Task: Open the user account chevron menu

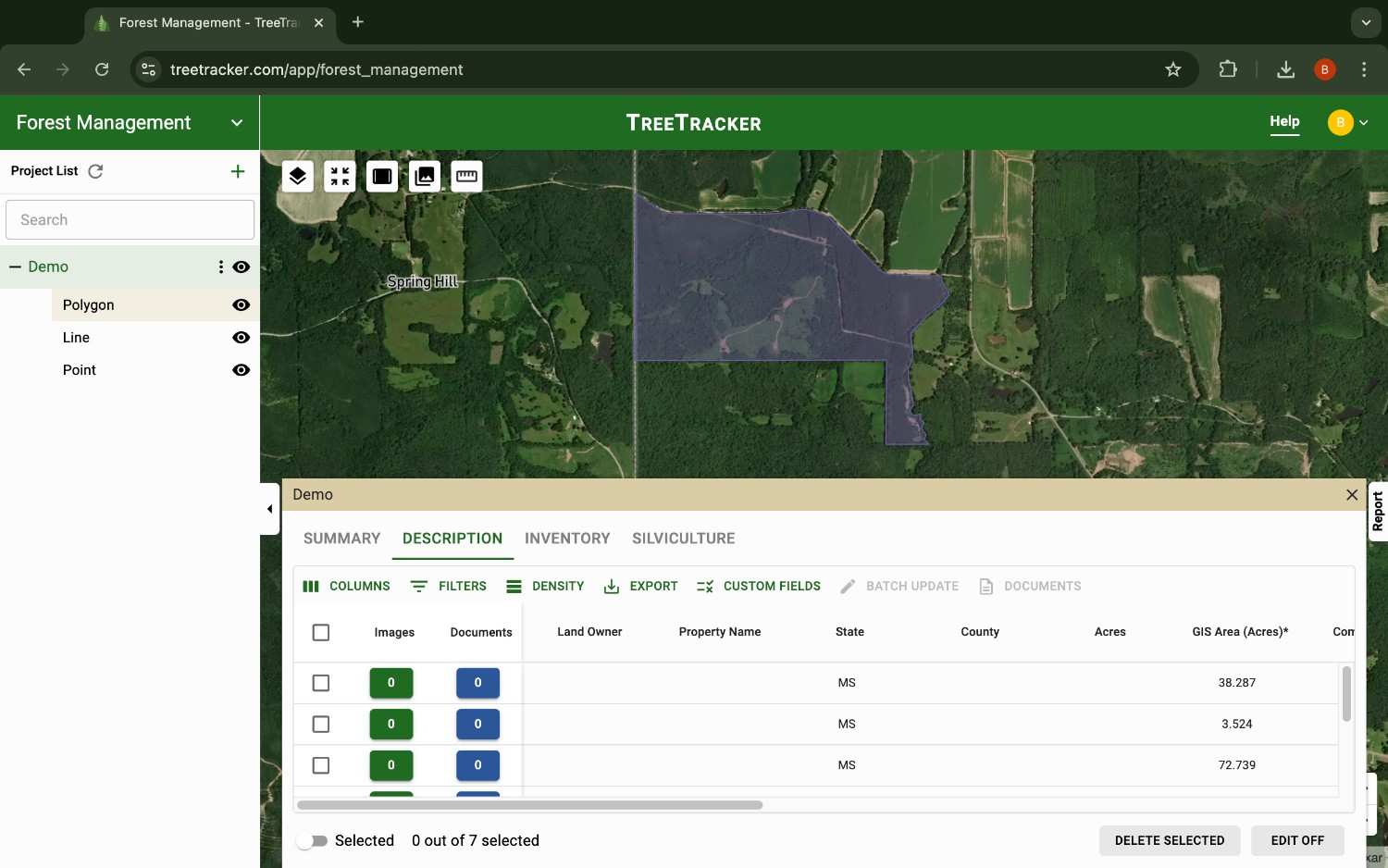Action: pos(1364,122)
